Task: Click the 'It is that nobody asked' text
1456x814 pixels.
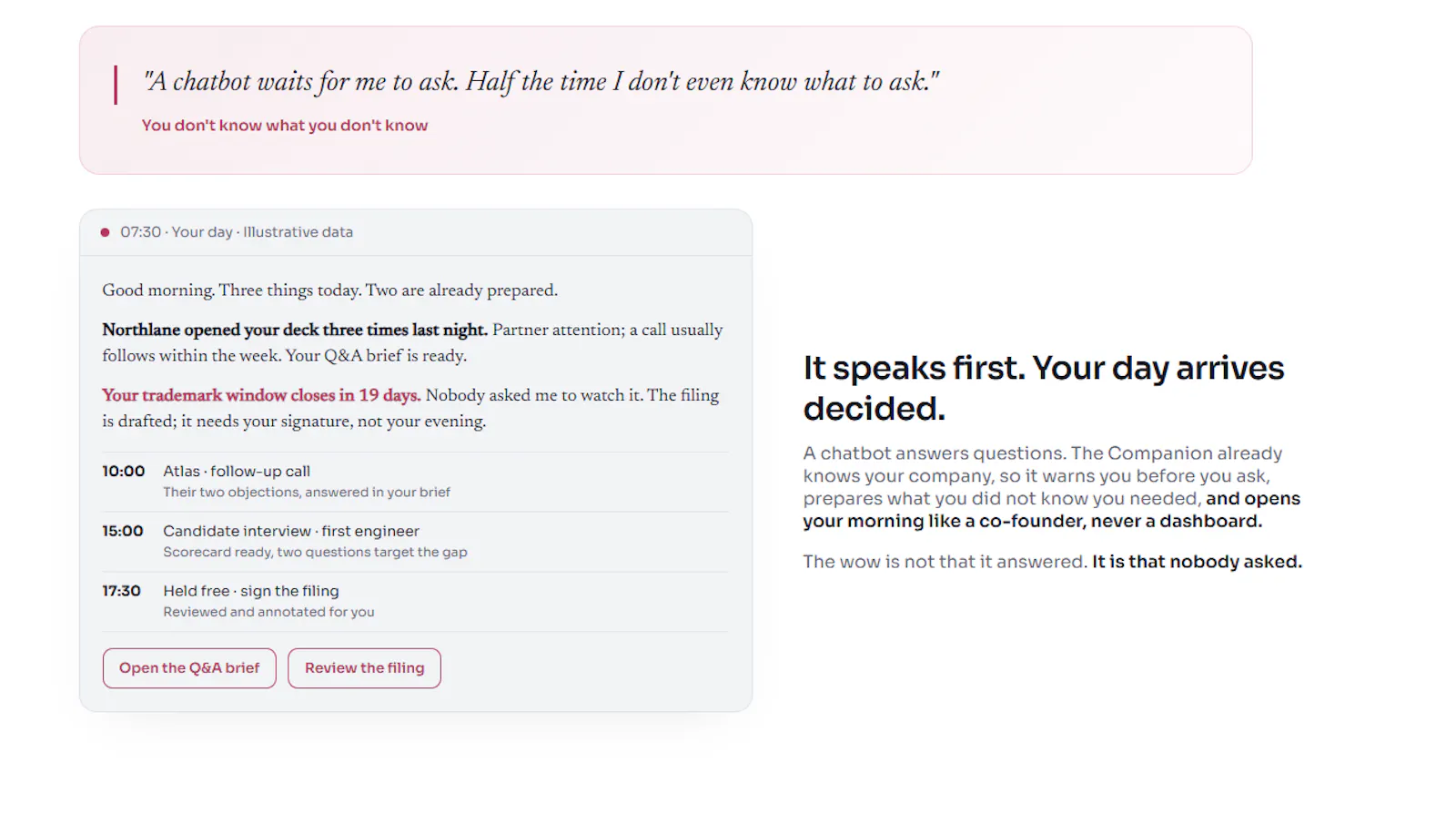Action: (x=1197, y=562)
